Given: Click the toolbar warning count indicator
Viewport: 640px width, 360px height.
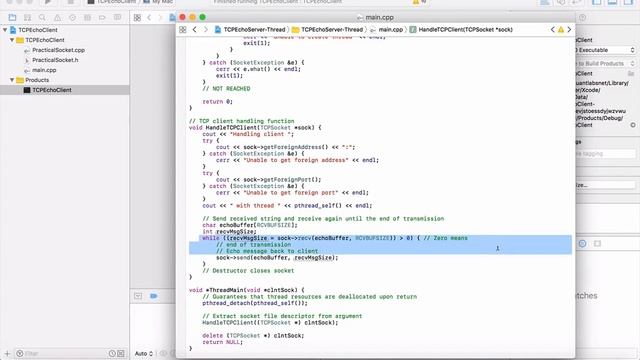Looking at the screenshot, I should tap(419, 2).
